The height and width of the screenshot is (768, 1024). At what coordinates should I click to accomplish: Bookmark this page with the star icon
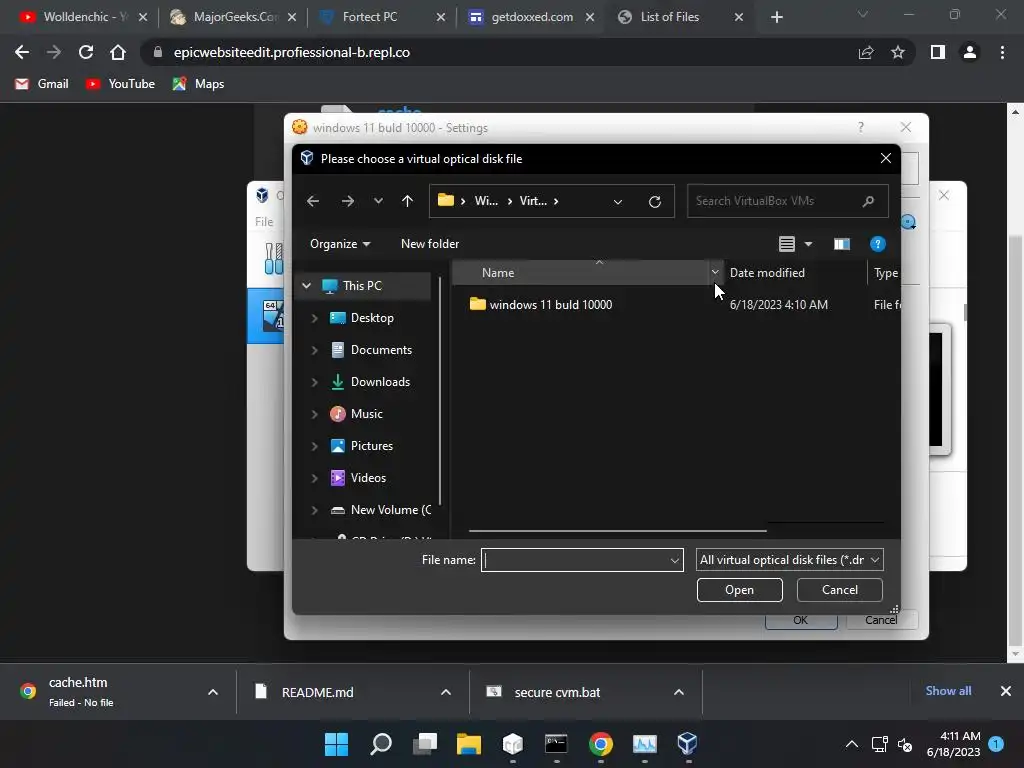click(898, 52)
